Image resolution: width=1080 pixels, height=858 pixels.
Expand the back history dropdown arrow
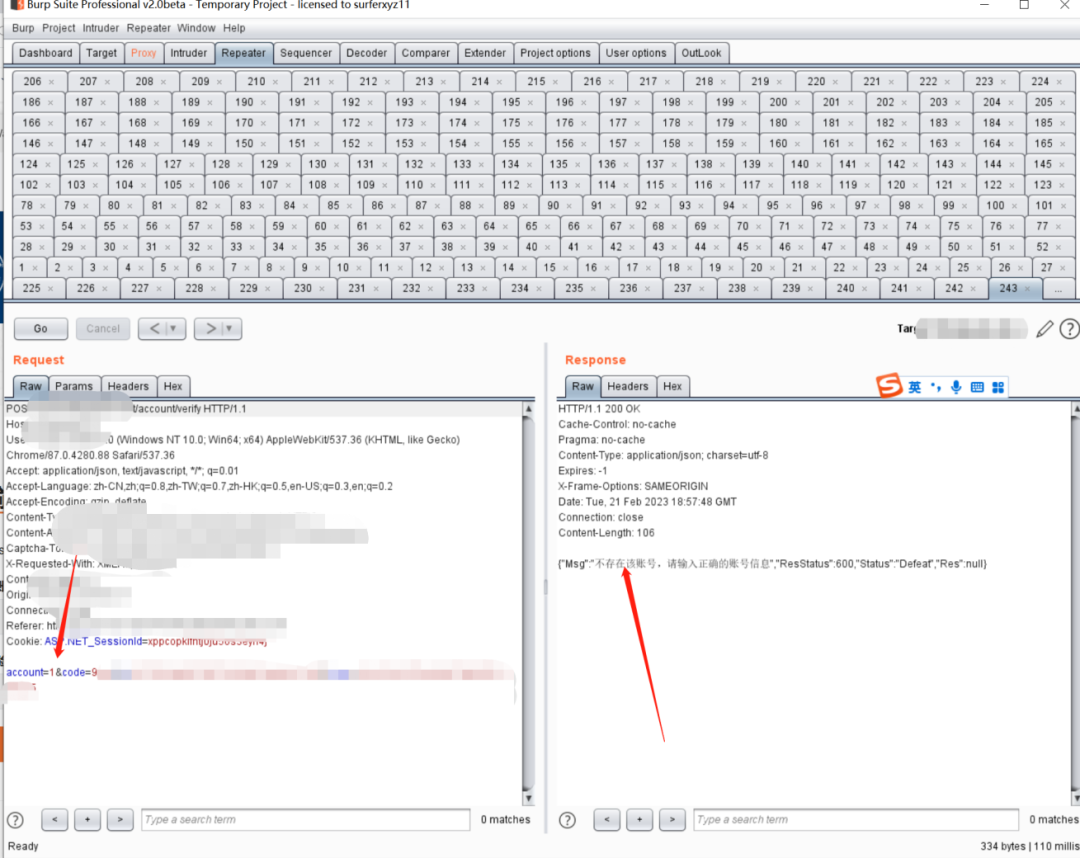[174, 329]
